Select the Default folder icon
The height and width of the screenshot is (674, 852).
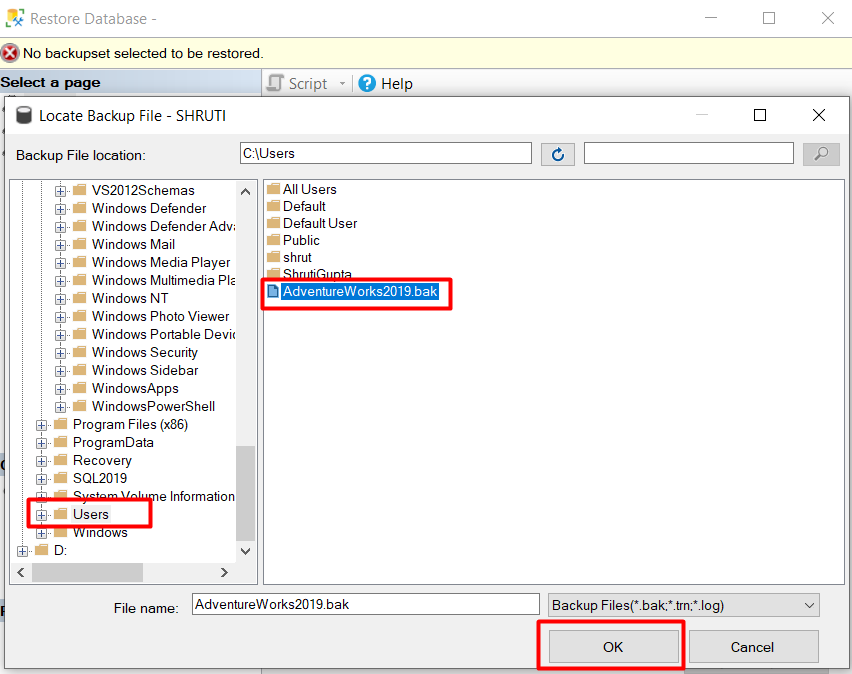273,206
